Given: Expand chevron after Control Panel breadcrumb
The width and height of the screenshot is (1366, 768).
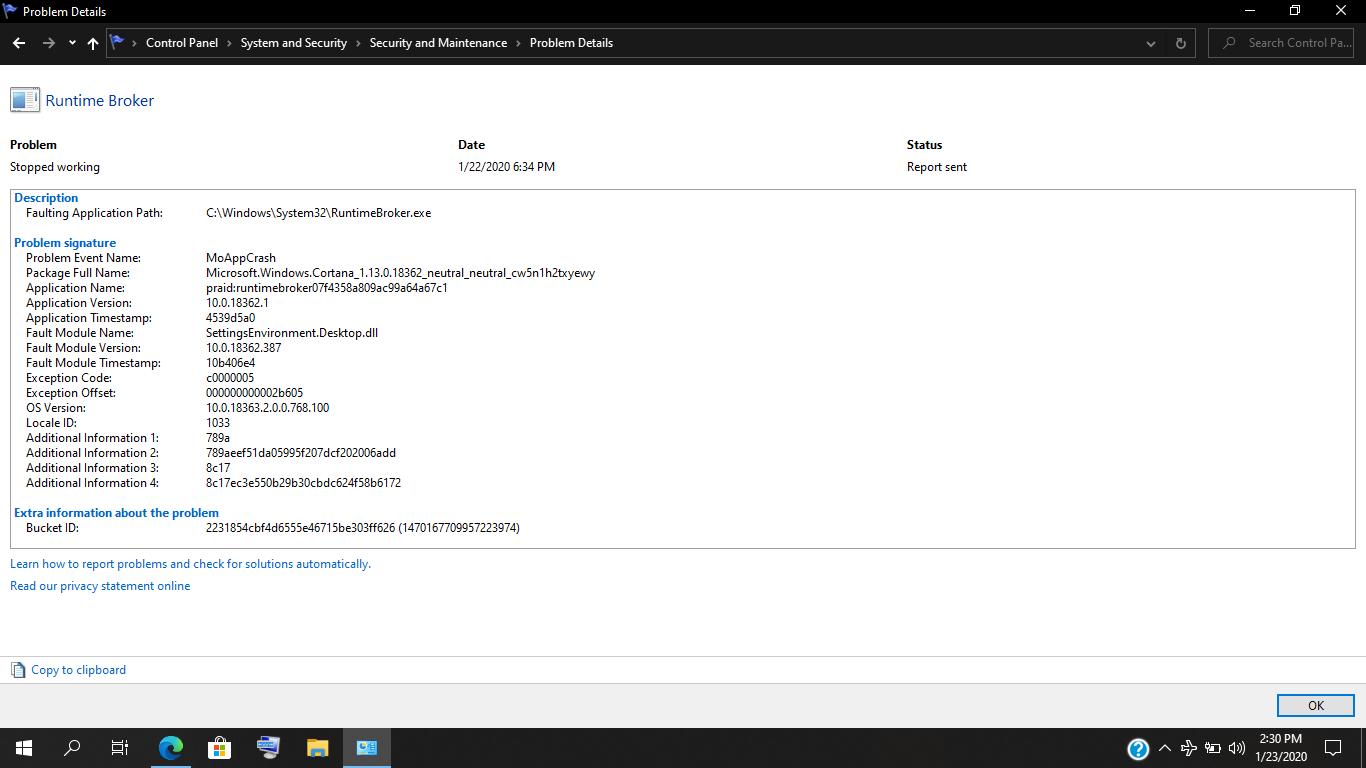Looking at the screenshot, I should (229, 43).
